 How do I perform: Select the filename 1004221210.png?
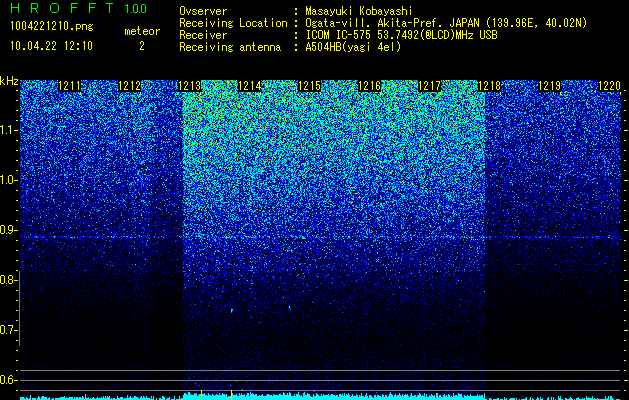pos(52,27)
